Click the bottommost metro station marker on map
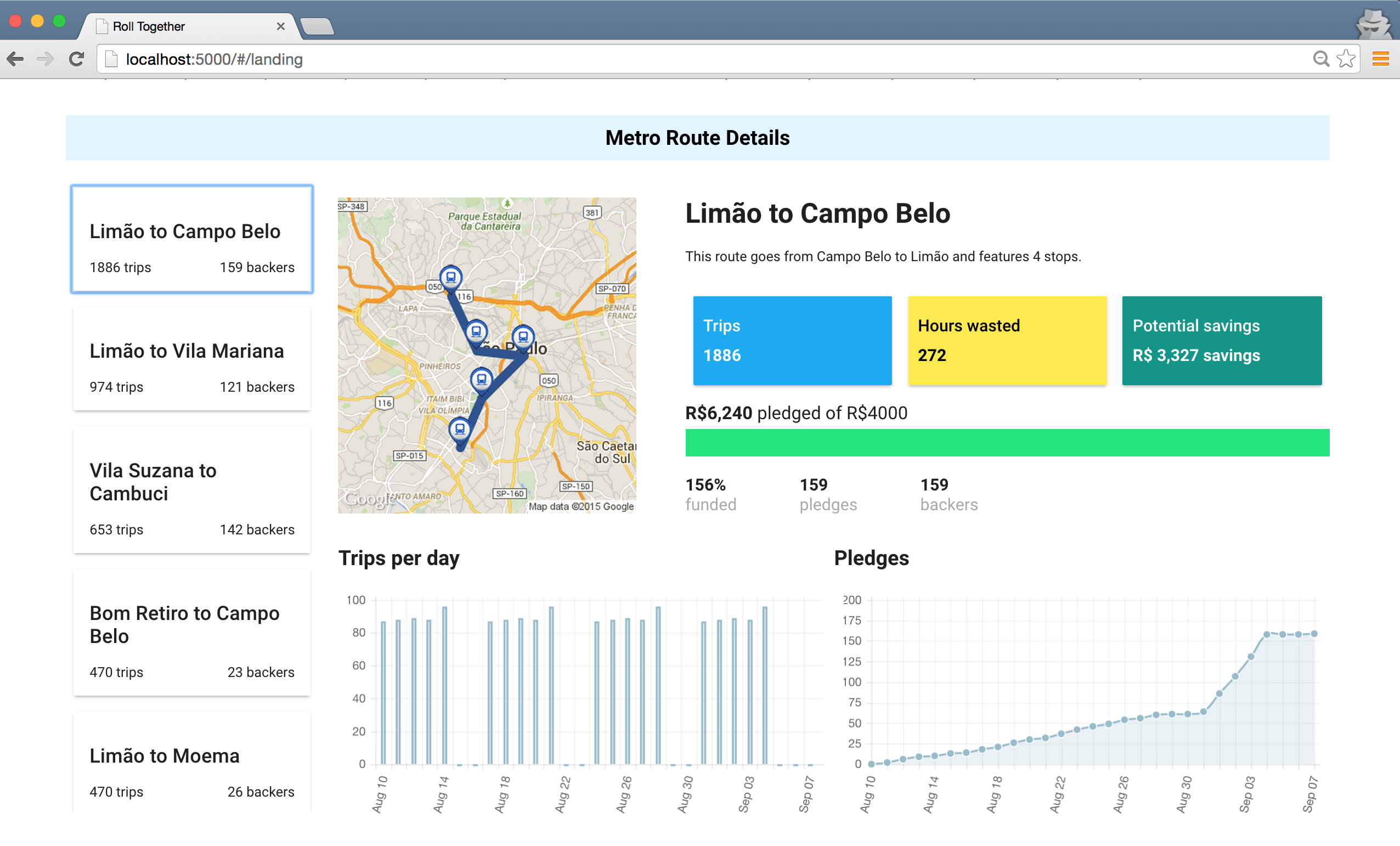 pos(460,429)
